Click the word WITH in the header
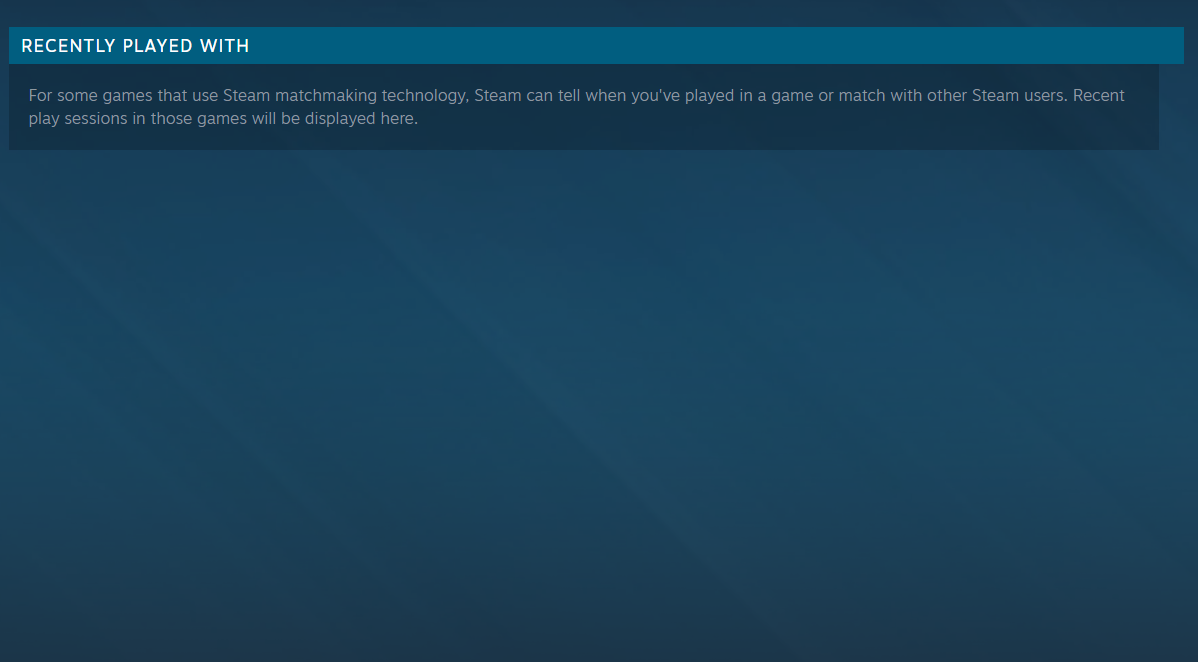1198x662 pixels. tap(225, 46)
